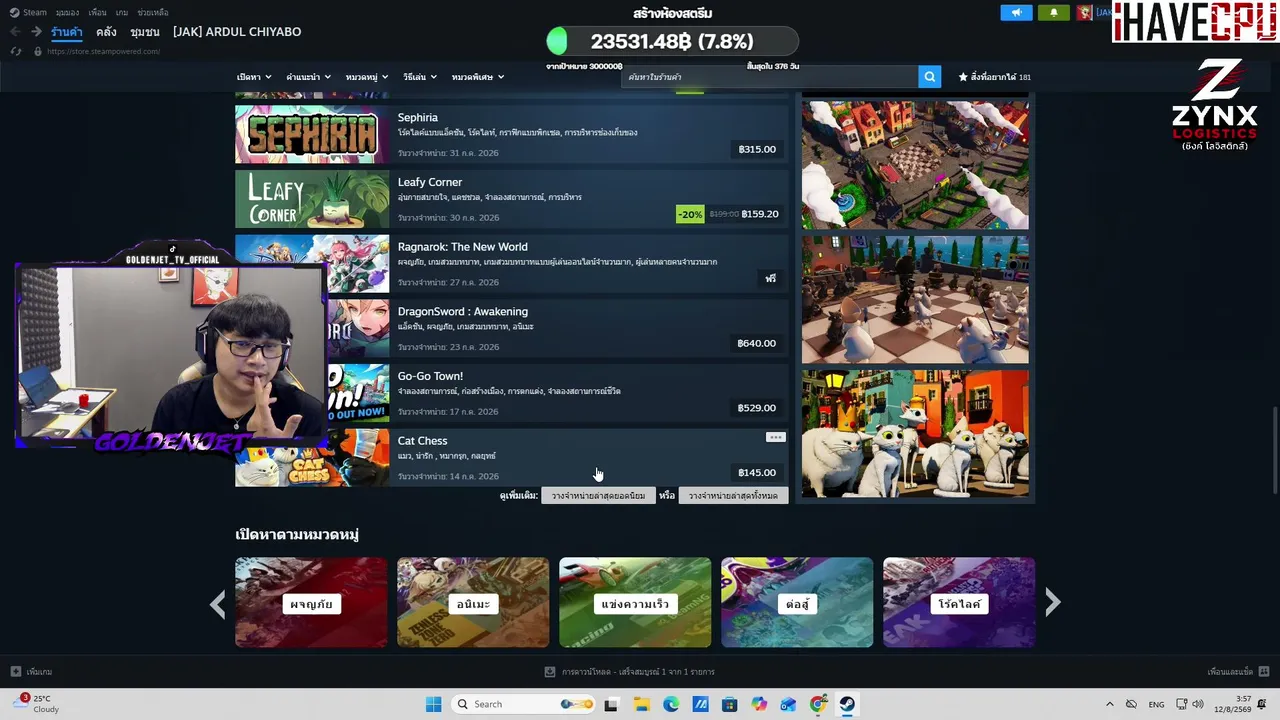The height and width of the screenshot is (720, 1280).
Task: Go forward with the Steam forward arrow
Action: point(36,32)
